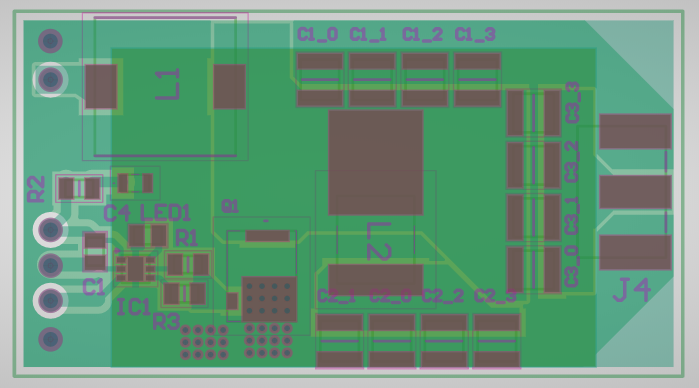
Task: Select capacitor C3_0 footprint
Action: (534, 270)
